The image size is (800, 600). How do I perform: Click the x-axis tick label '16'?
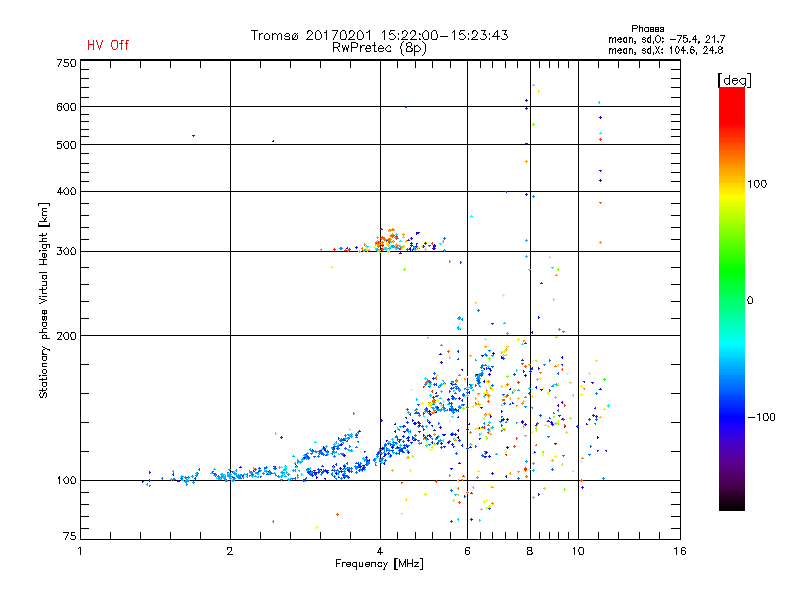(x=680, y=551)
